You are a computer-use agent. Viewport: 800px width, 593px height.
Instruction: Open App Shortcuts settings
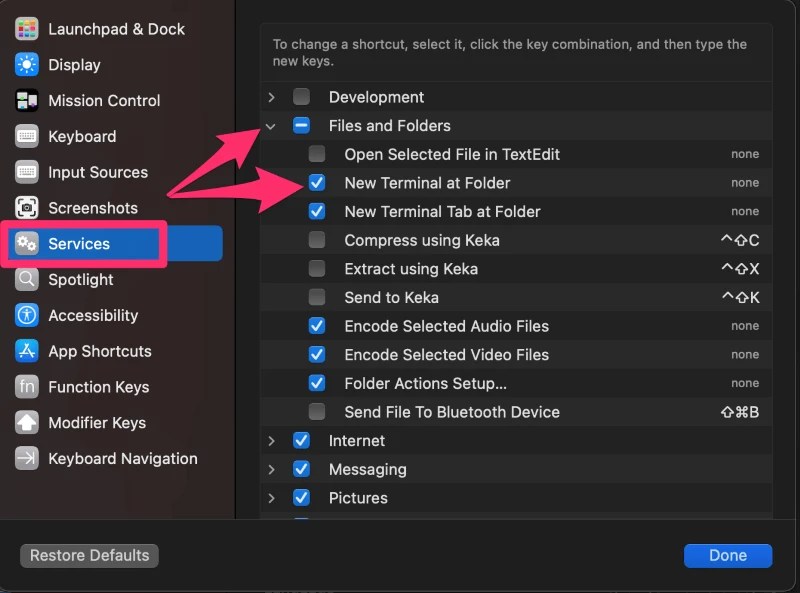click(99, 351)
